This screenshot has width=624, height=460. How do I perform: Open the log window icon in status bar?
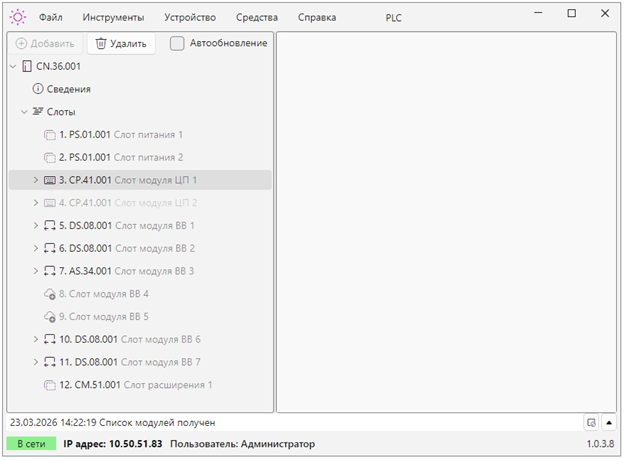point(591,422)
